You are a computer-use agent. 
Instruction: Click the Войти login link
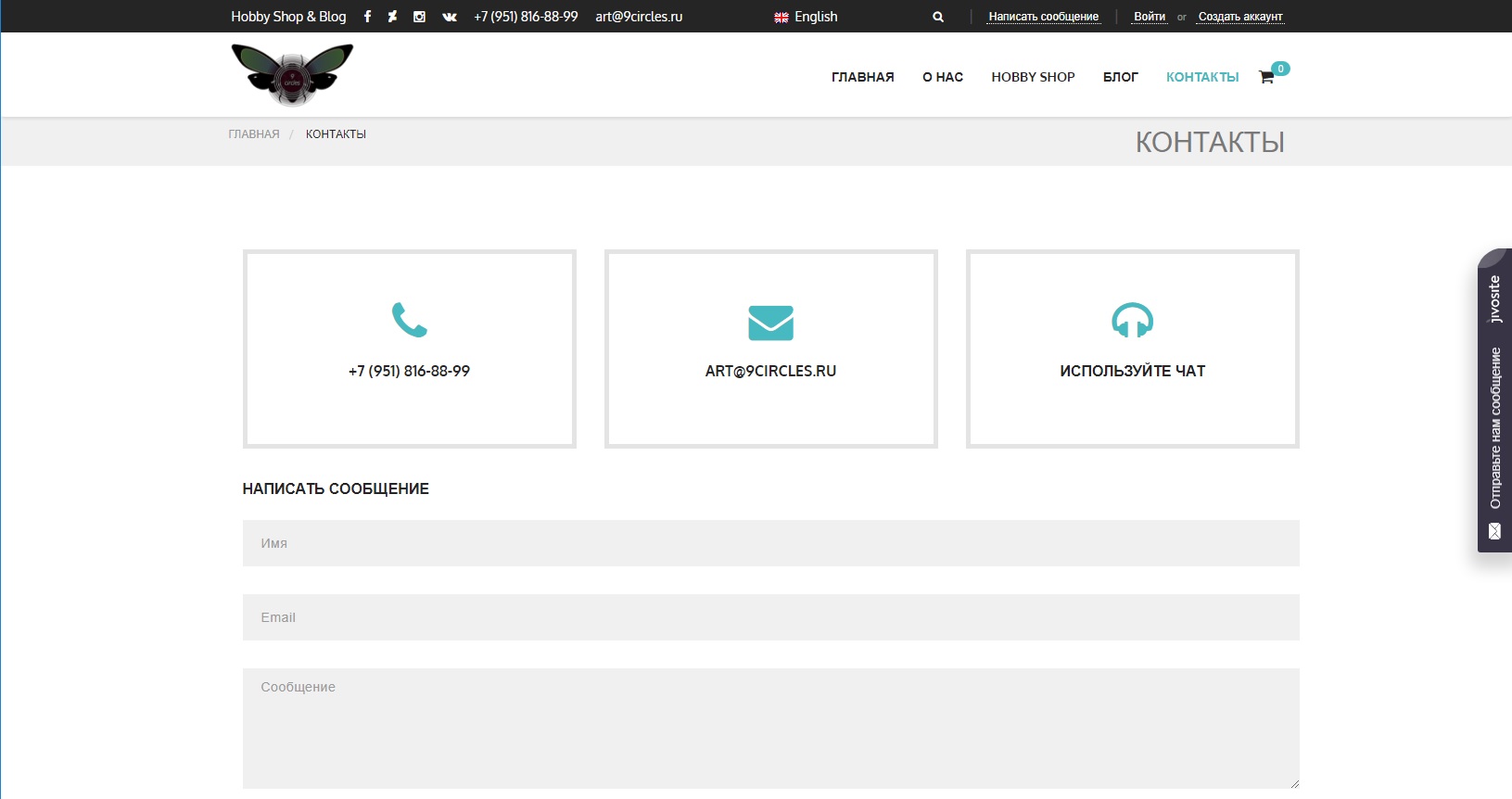pyautogui.click(x=1150, y=17)
